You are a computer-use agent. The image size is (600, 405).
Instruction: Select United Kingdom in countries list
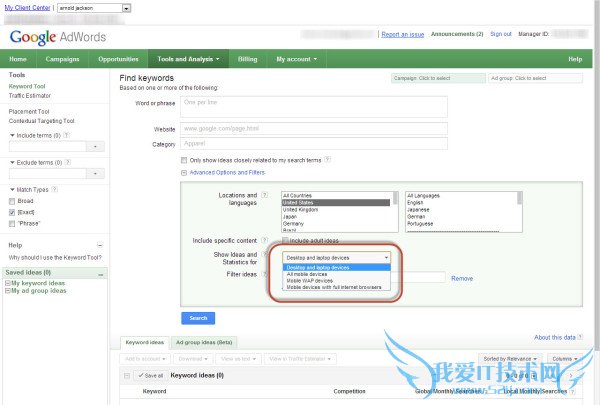point(300,209)
